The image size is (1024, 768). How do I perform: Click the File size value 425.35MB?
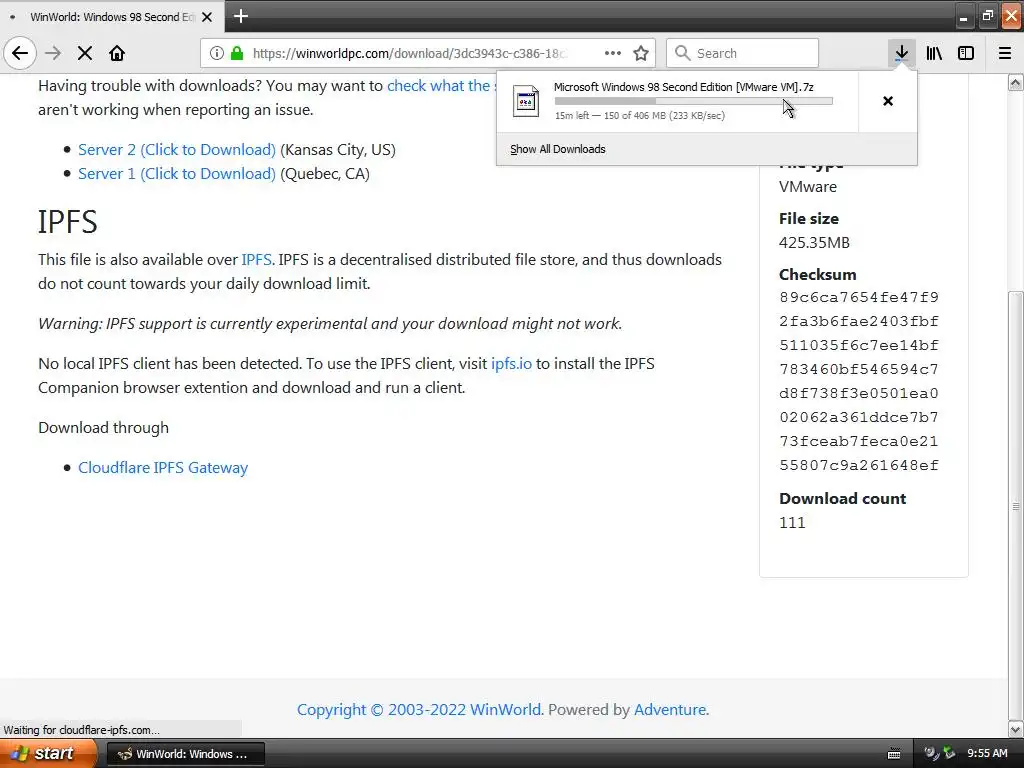tap(814, 242)
